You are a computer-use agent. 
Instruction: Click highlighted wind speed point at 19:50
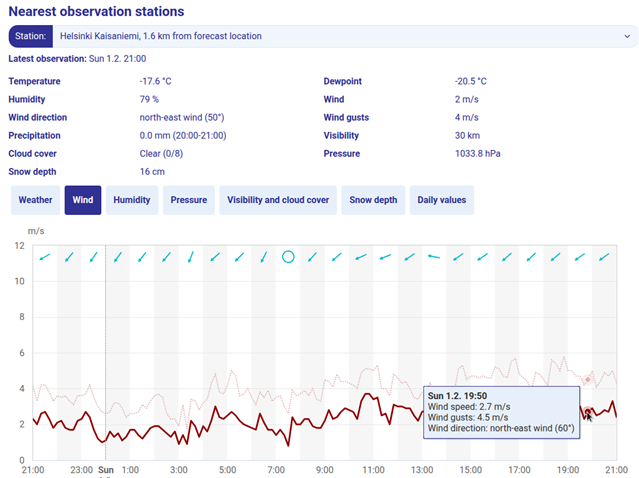(x=588, y=412)
